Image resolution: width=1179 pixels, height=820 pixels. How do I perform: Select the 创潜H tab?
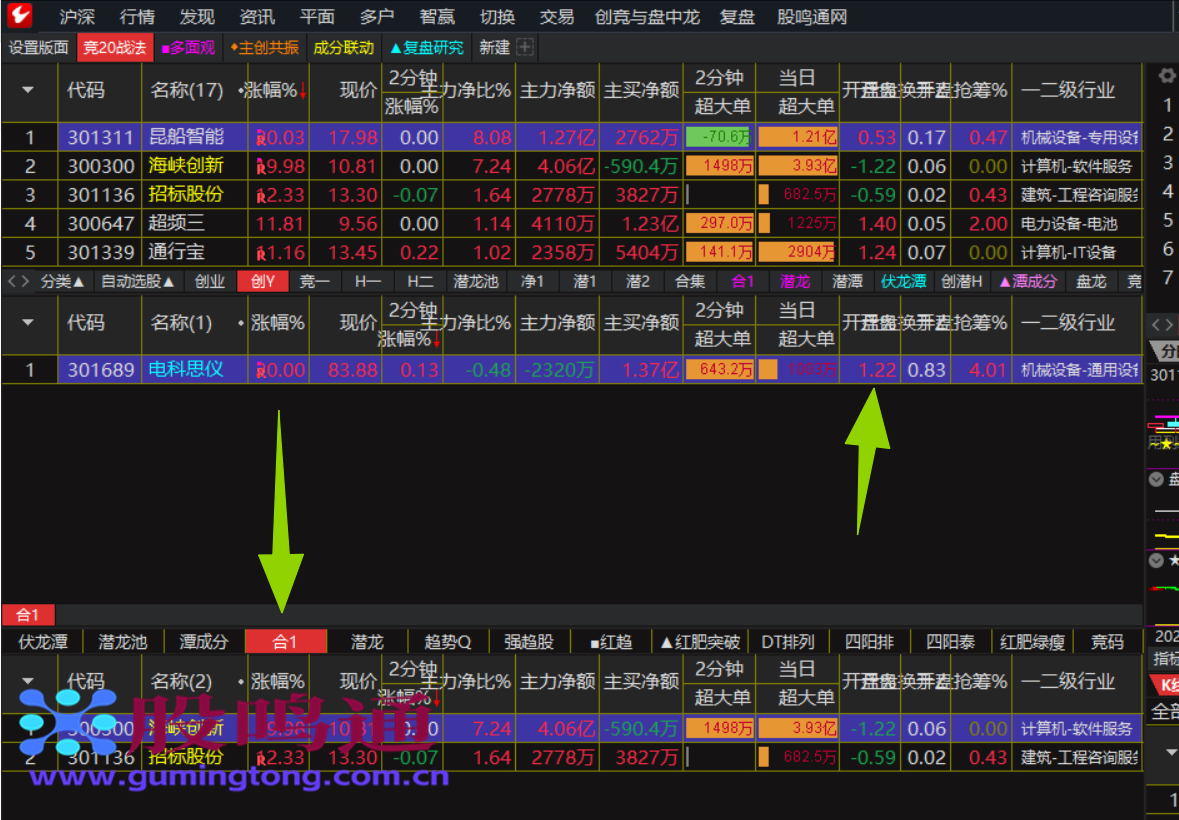point(962,281)
